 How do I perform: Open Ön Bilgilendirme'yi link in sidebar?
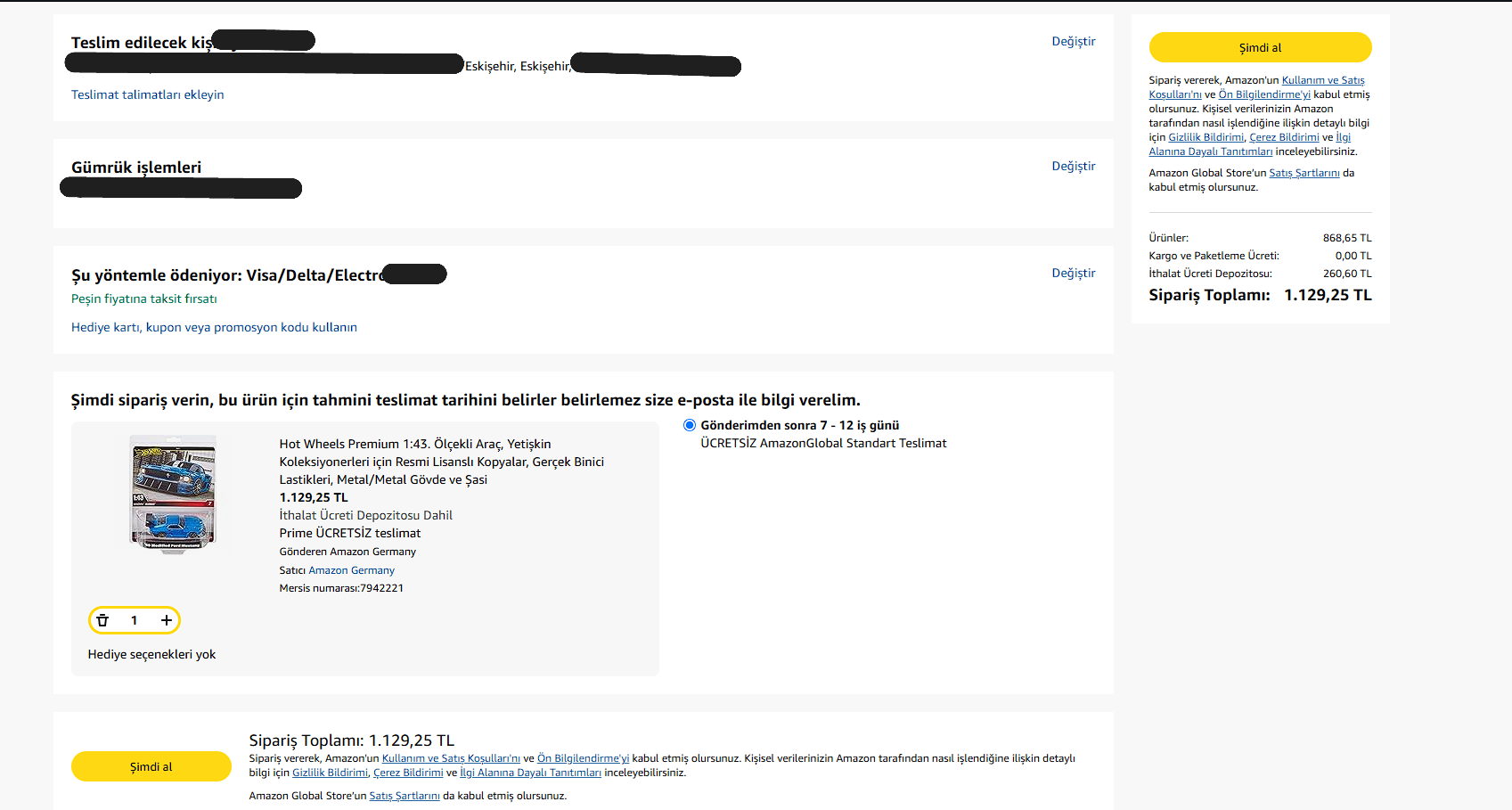(x=1264, y=94)
